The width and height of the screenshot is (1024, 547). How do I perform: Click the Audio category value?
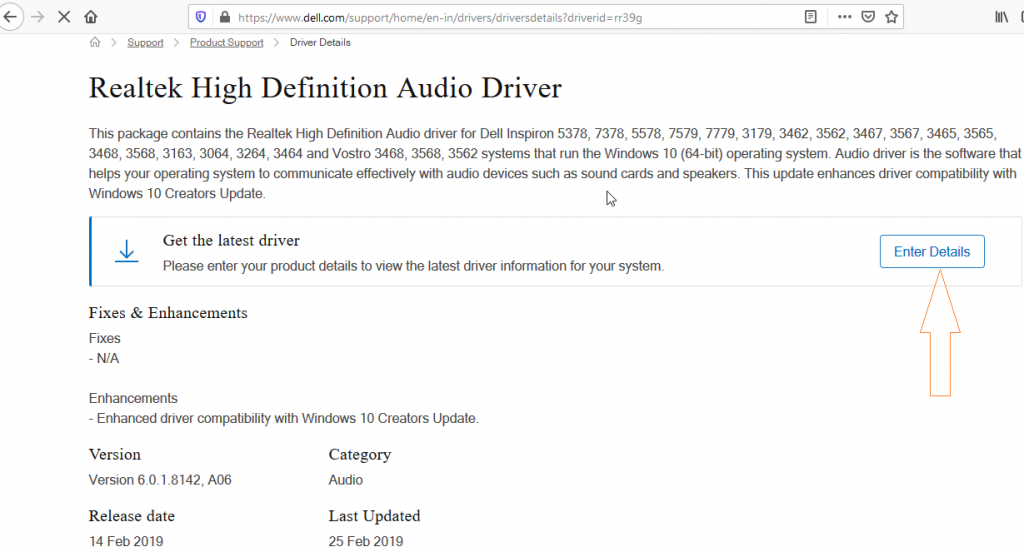click(x=345, y=480)
